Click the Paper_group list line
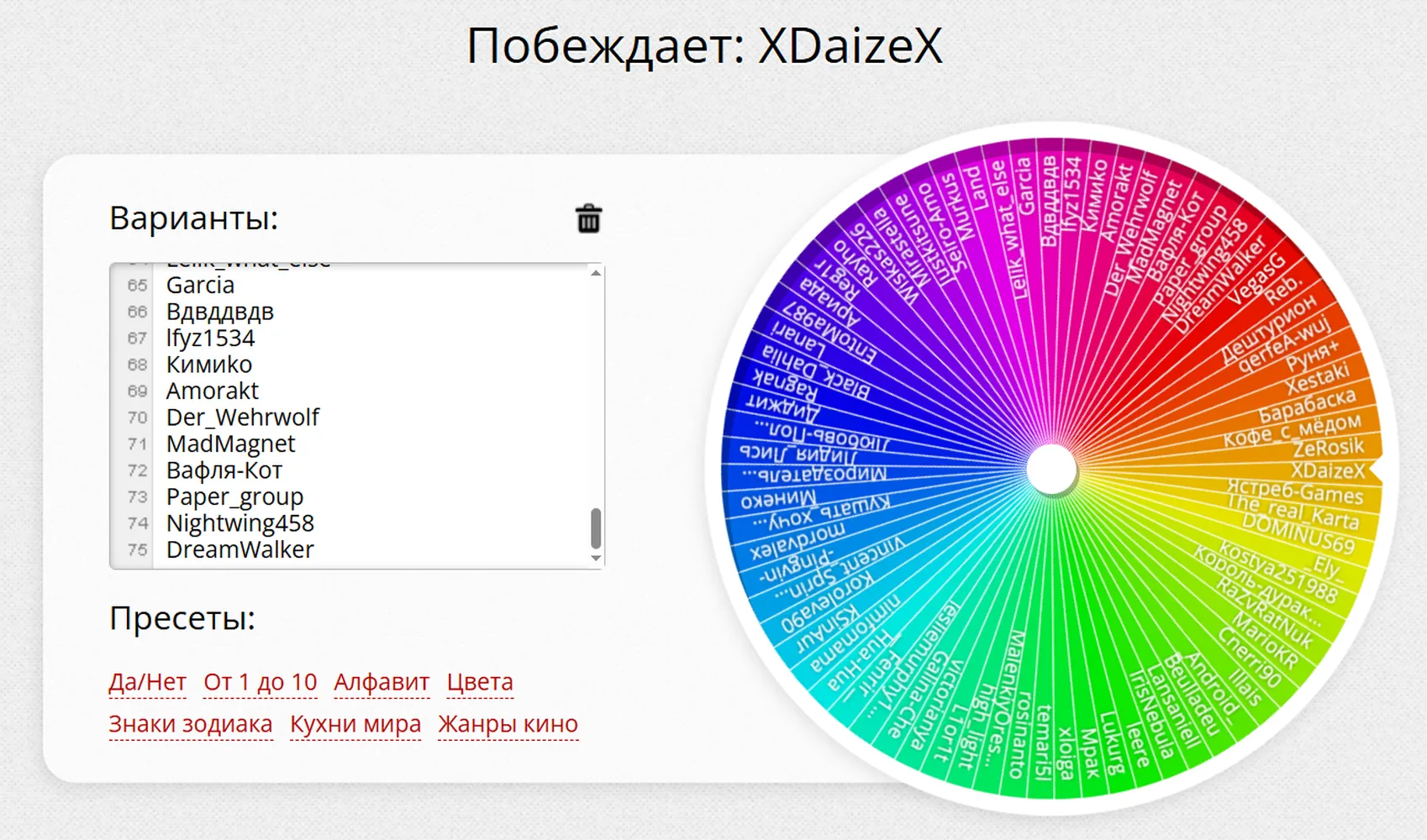 pyautogui.click(x=234, y=497)
